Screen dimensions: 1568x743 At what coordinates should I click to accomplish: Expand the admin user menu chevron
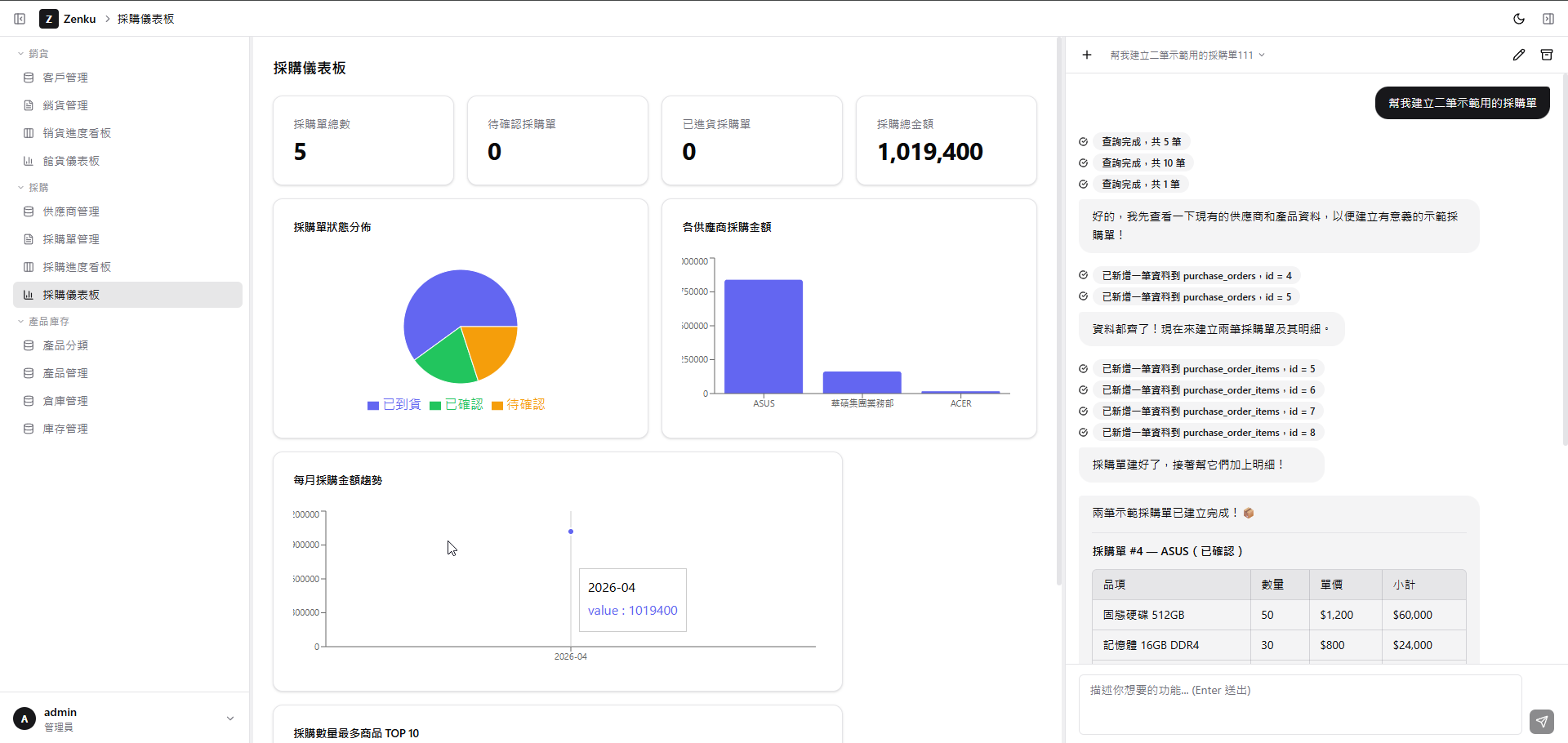pos(230,719)
